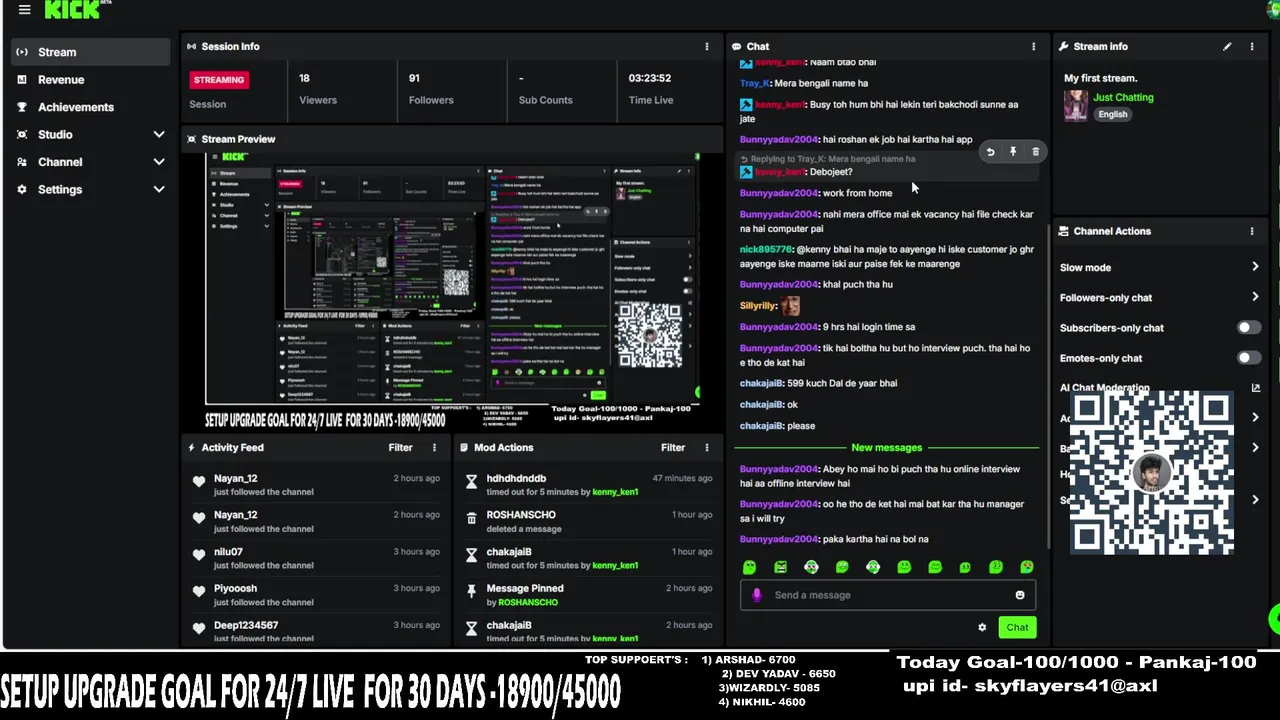Open the hamburger menu beside Kick logo
Screen dimensions: 1280x720
point(24,10)
